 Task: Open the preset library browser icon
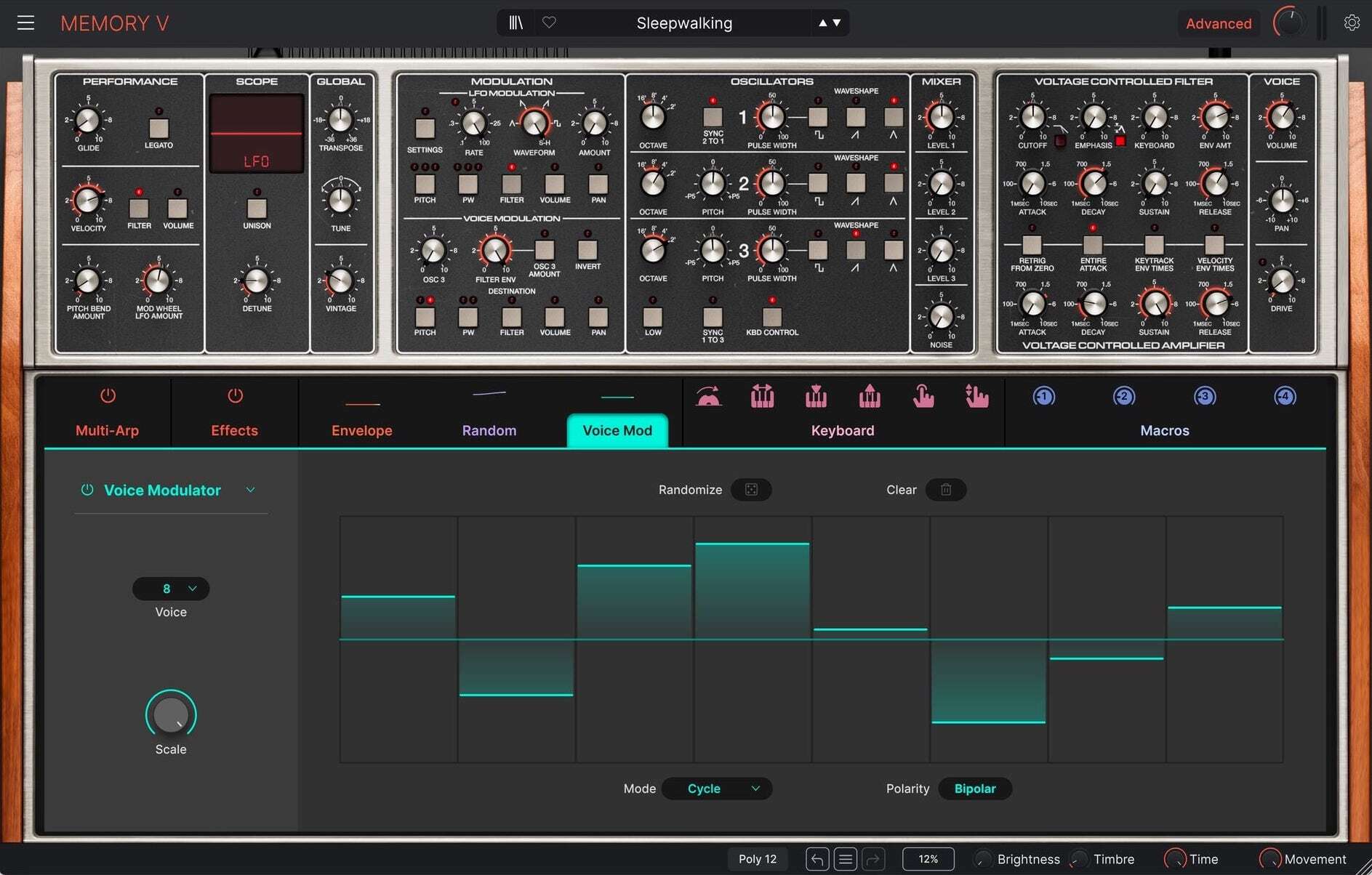tap(515, 23)
